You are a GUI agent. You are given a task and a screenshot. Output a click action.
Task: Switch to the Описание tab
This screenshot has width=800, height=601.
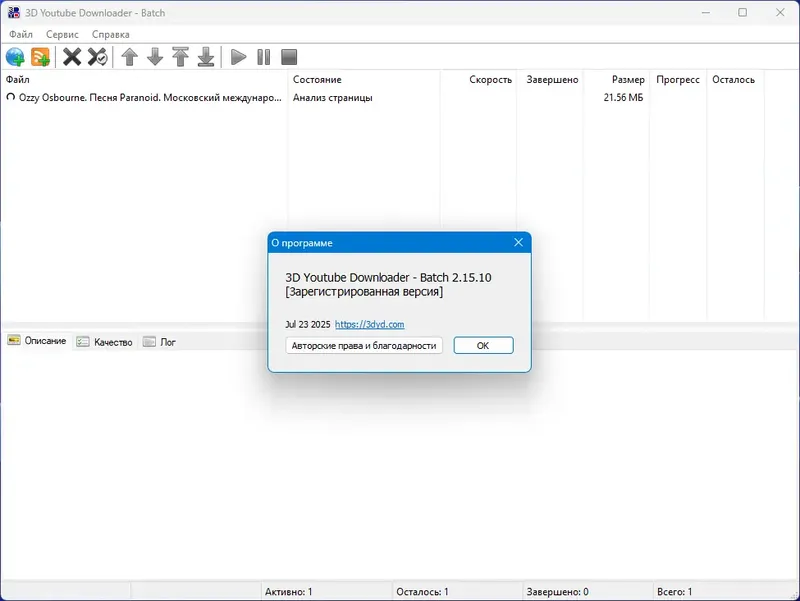point(37,341)
